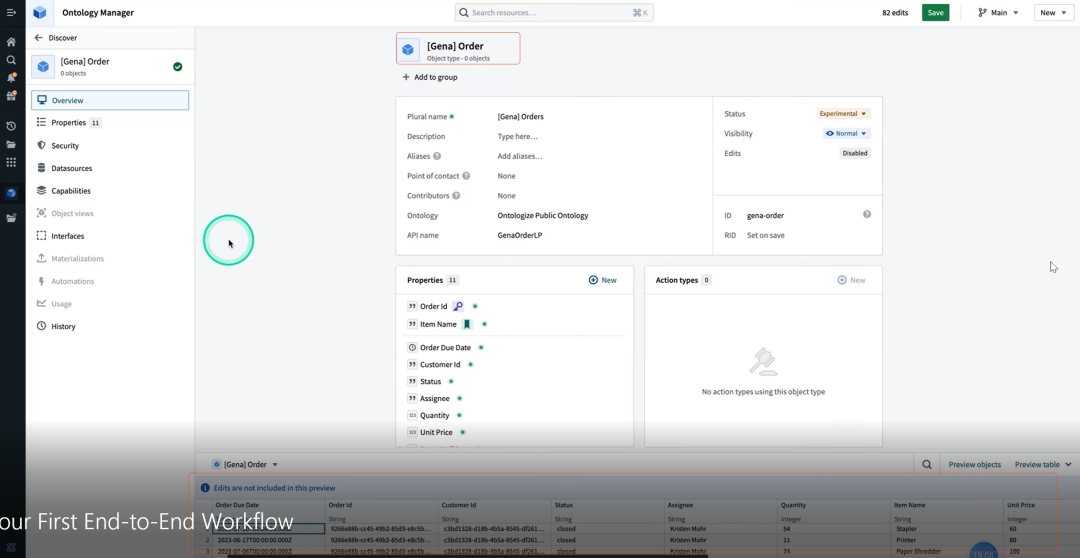This screenshot has height=558, width=1080.
Task: Open the starred folder icon in the rail
Action: [11, 218]
